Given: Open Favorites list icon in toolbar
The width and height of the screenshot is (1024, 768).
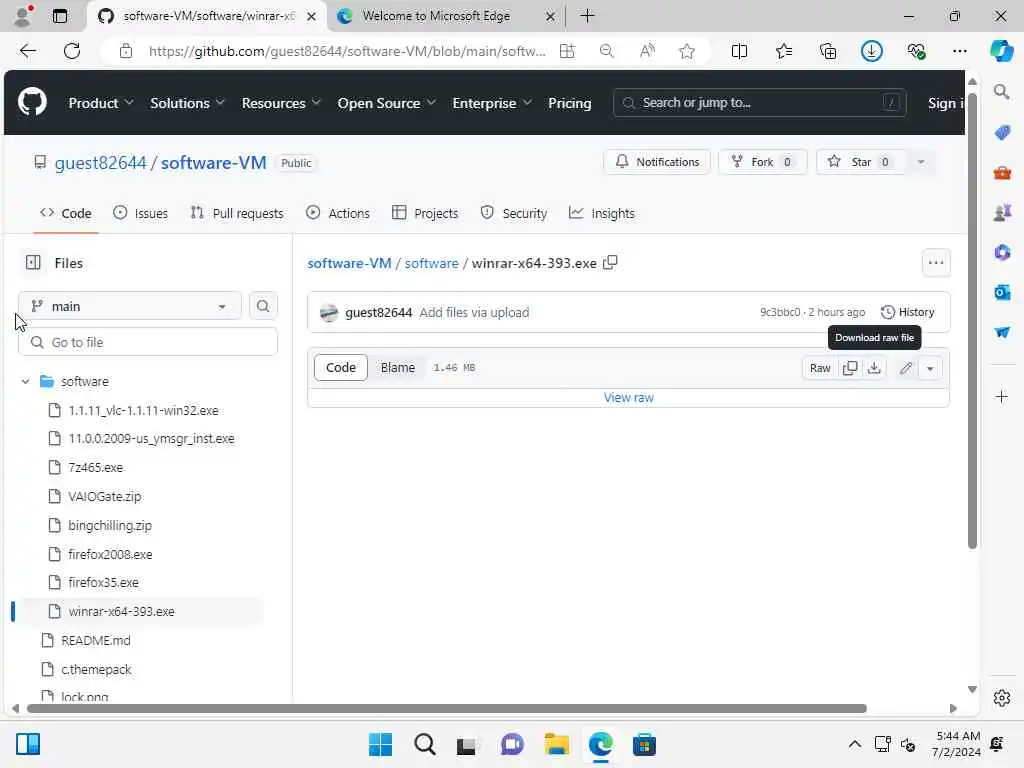Looking at the screenshot, I should click(x=784, y=51).
